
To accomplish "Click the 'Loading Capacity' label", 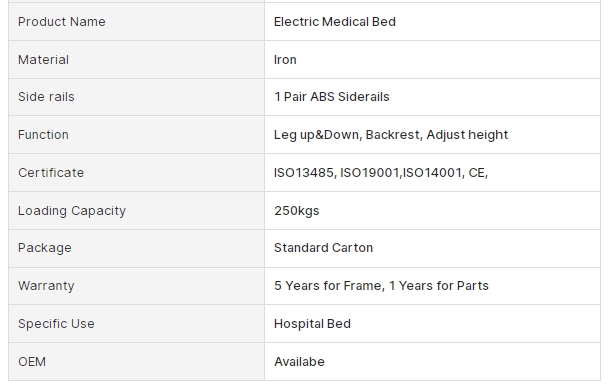I will point(72,210).
